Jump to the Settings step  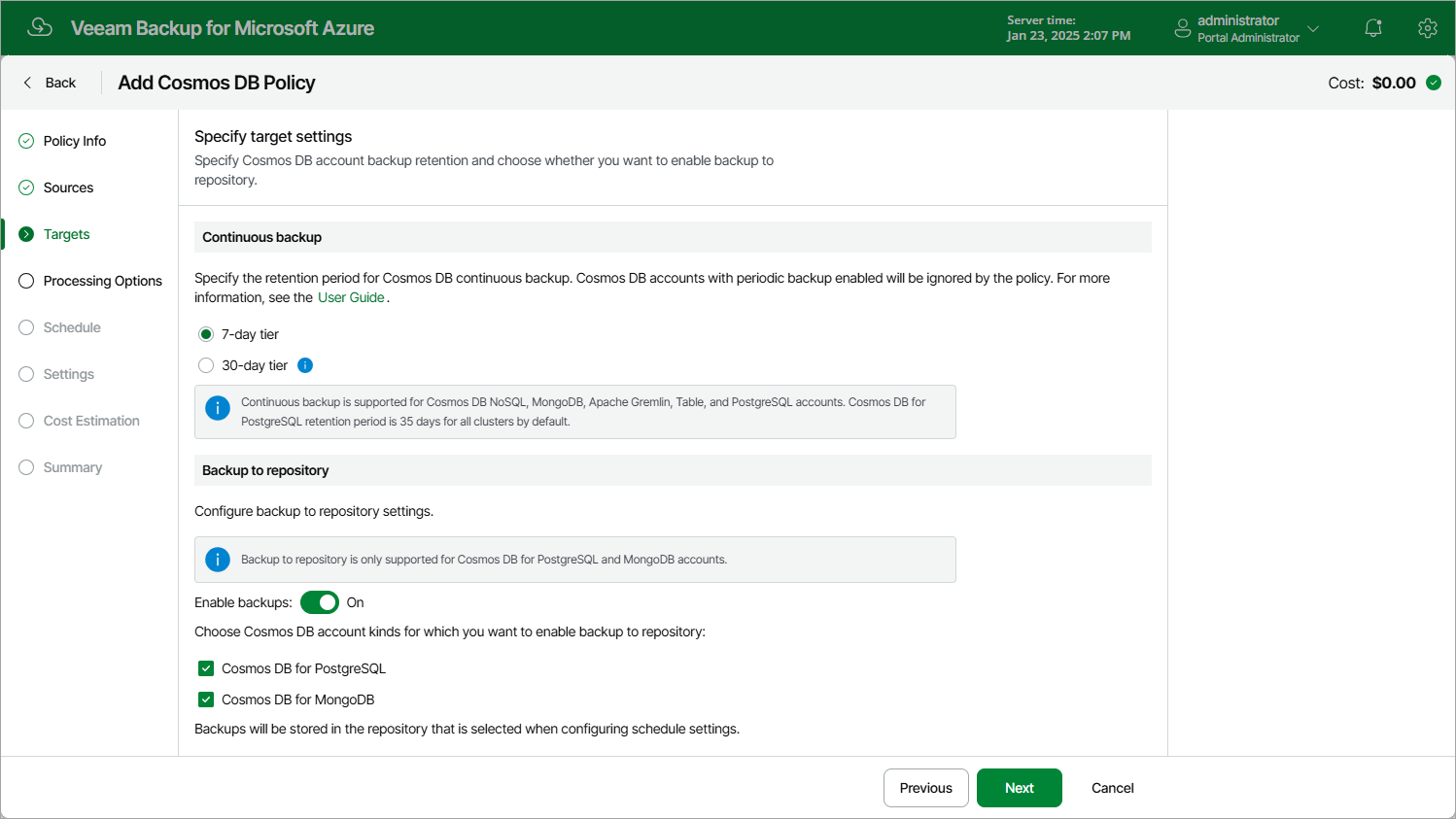click(69, 374)
